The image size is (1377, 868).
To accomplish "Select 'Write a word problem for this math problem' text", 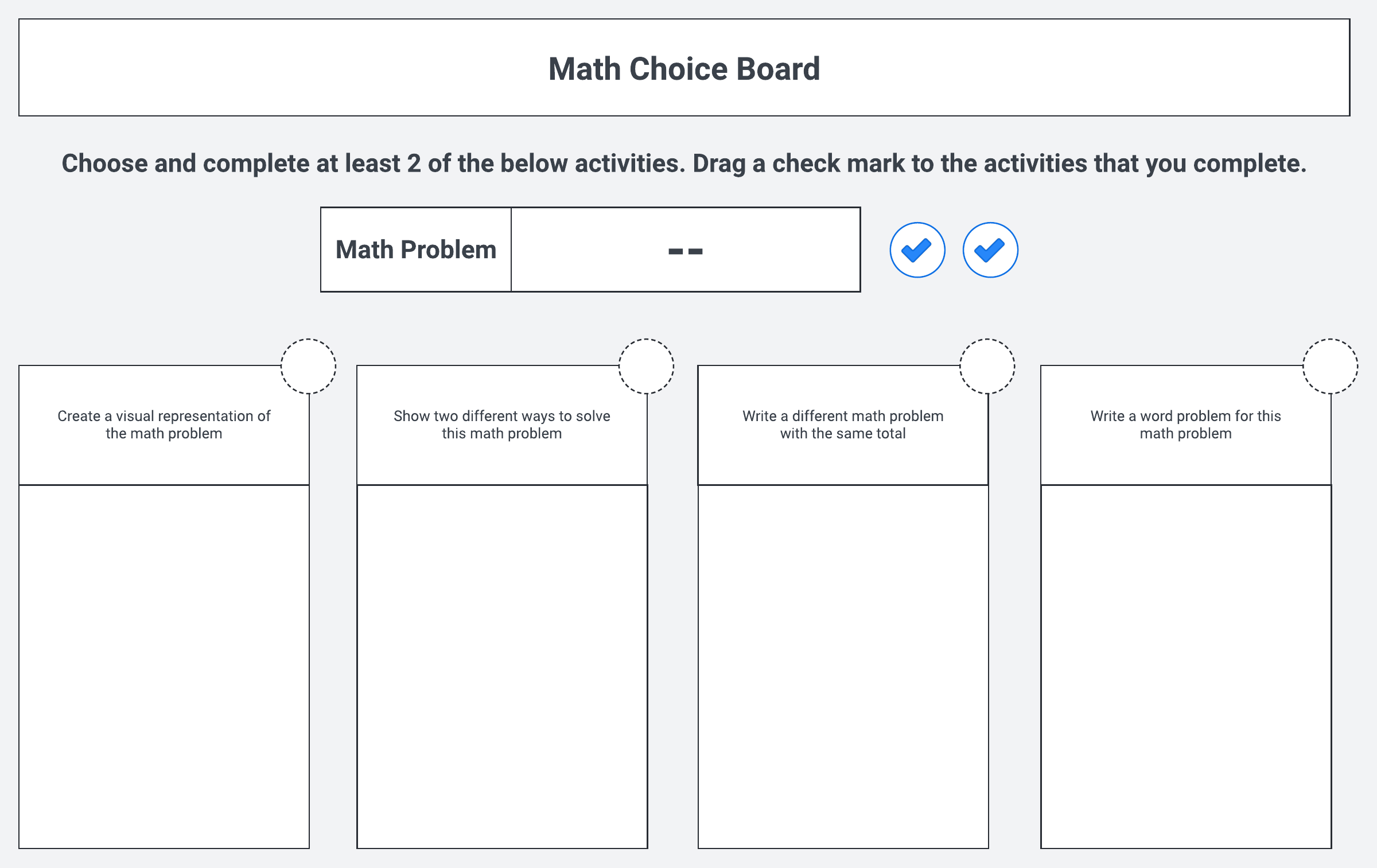I will (x=1185, y=425).
